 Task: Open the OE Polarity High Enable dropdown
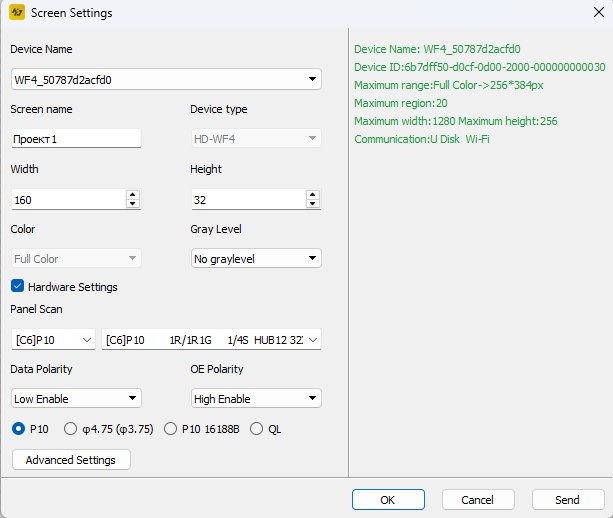pos(256,398)
